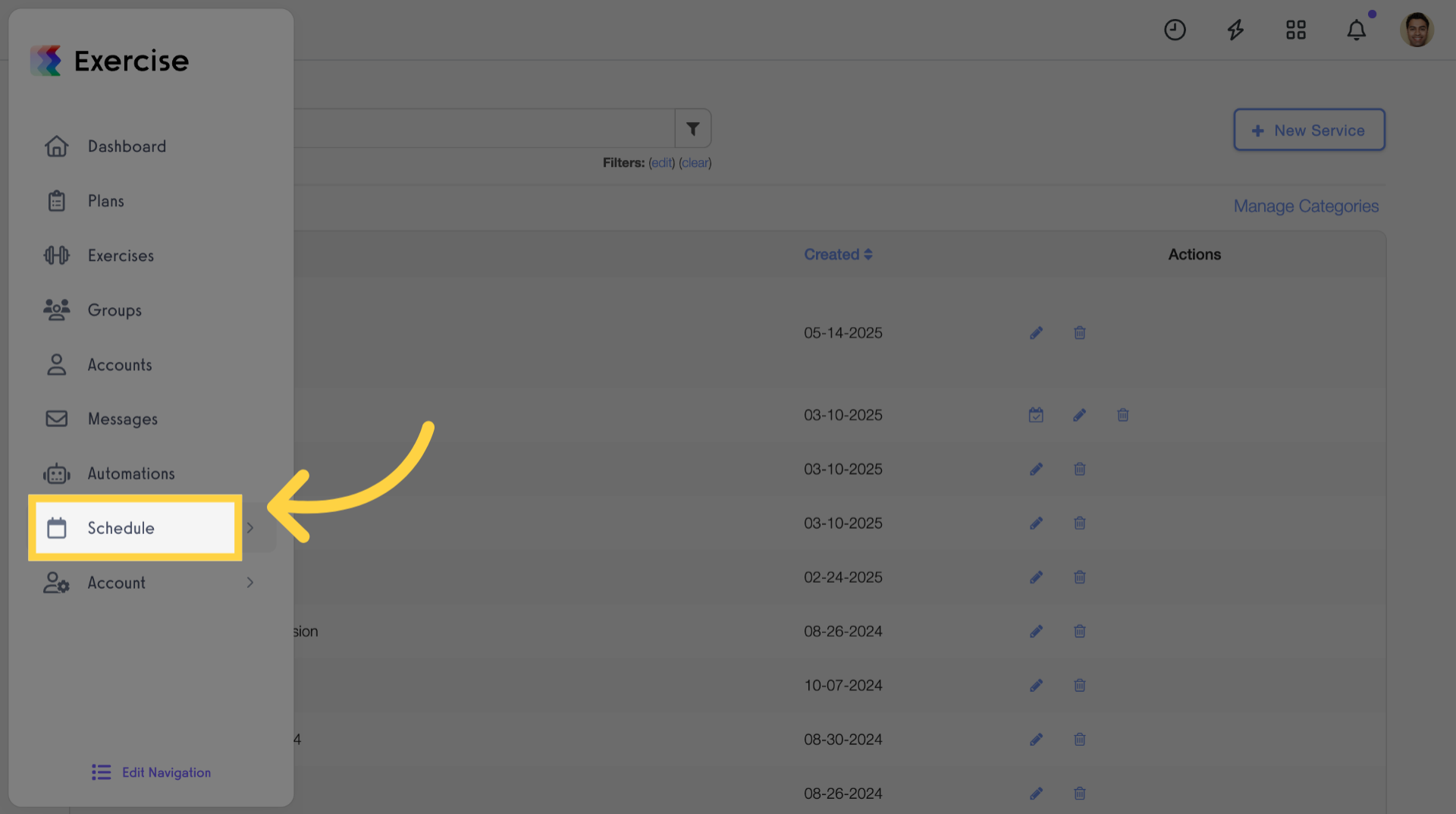Screen dimensions: 1456x814
Task: Open the Accounts page
Action: tap(120, 365)
